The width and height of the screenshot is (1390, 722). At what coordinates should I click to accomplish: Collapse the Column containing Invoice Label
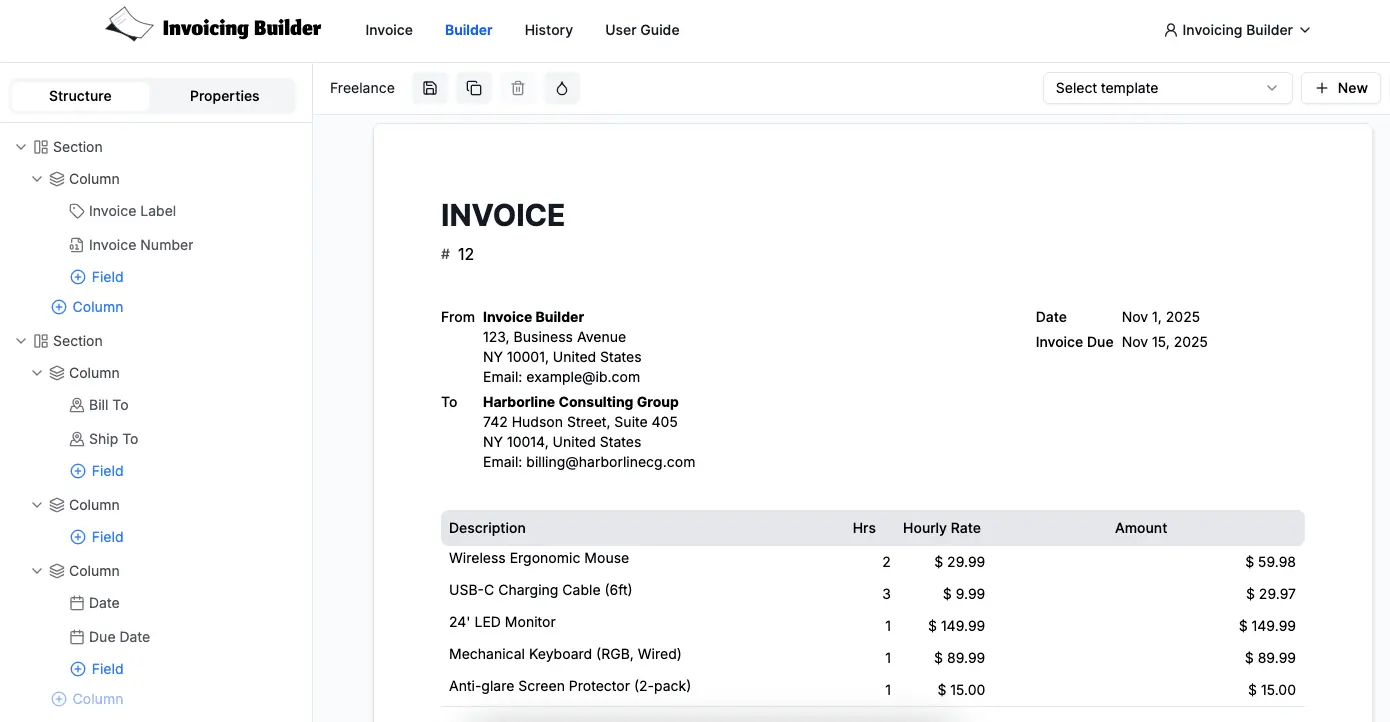click(x=37, y=179)
